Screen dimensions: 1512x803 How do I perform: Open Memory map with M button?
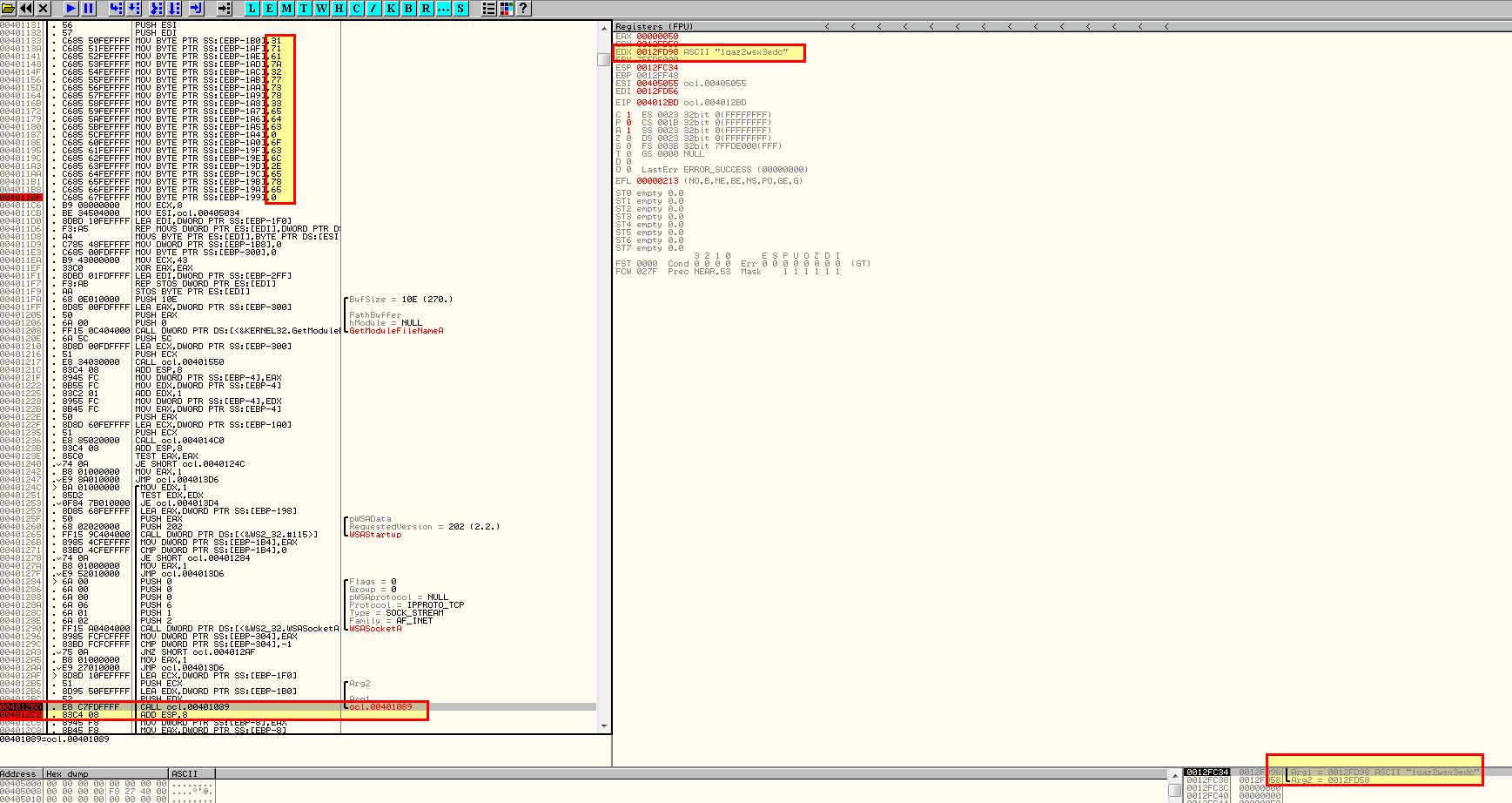click(287, 8)
